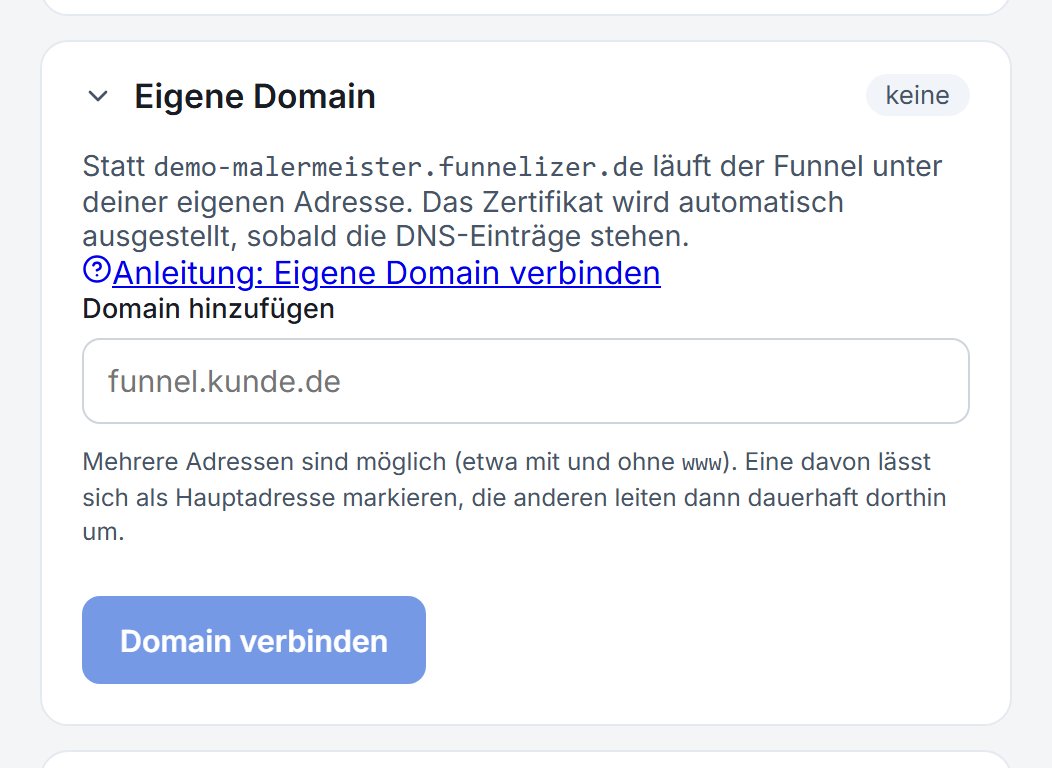Click the Eigene Domain heading
The image size is (1052, 768).
254,96
